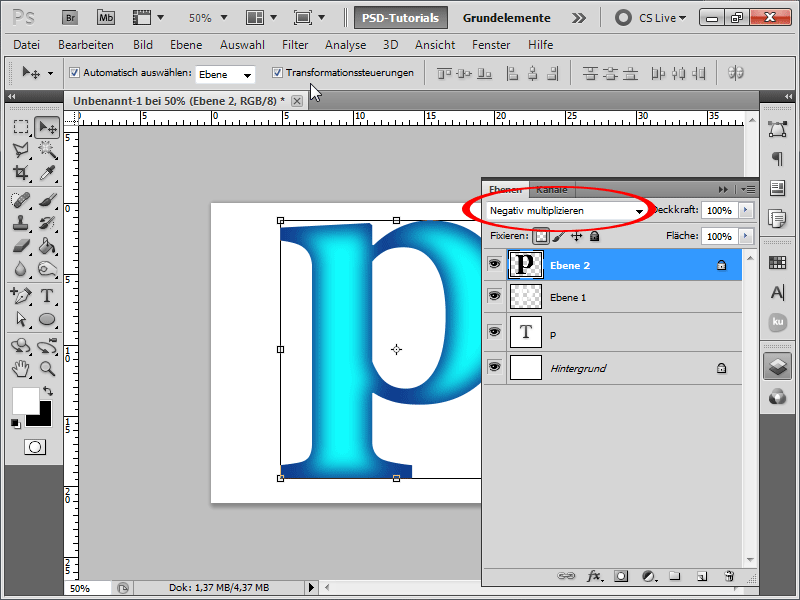Open Fläche fill slider arrow
This screenshot has width=800, height=600.
click(746, 236)
